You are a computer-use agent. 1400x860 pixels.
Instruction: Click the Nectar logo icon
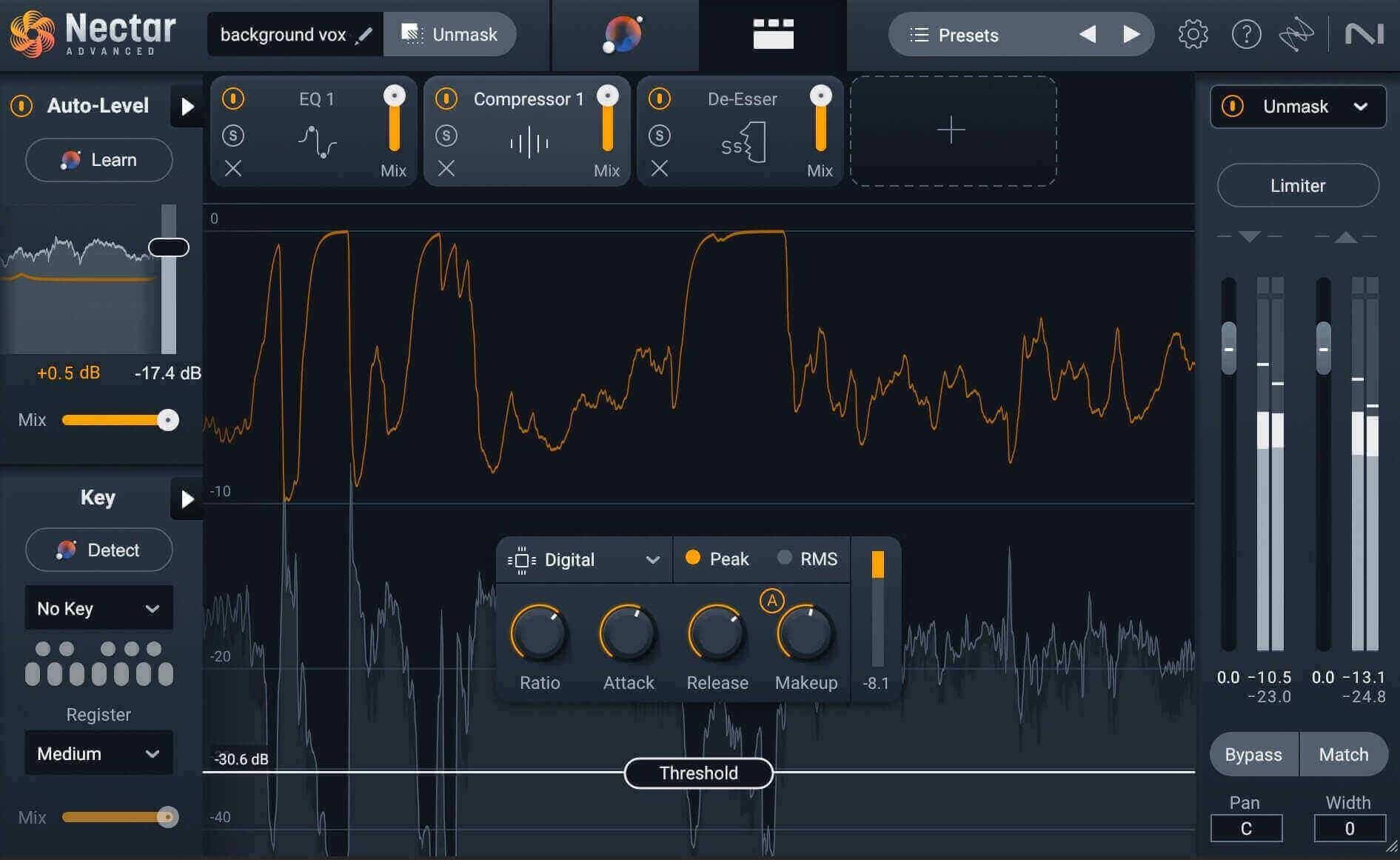(x=32, y=34)
